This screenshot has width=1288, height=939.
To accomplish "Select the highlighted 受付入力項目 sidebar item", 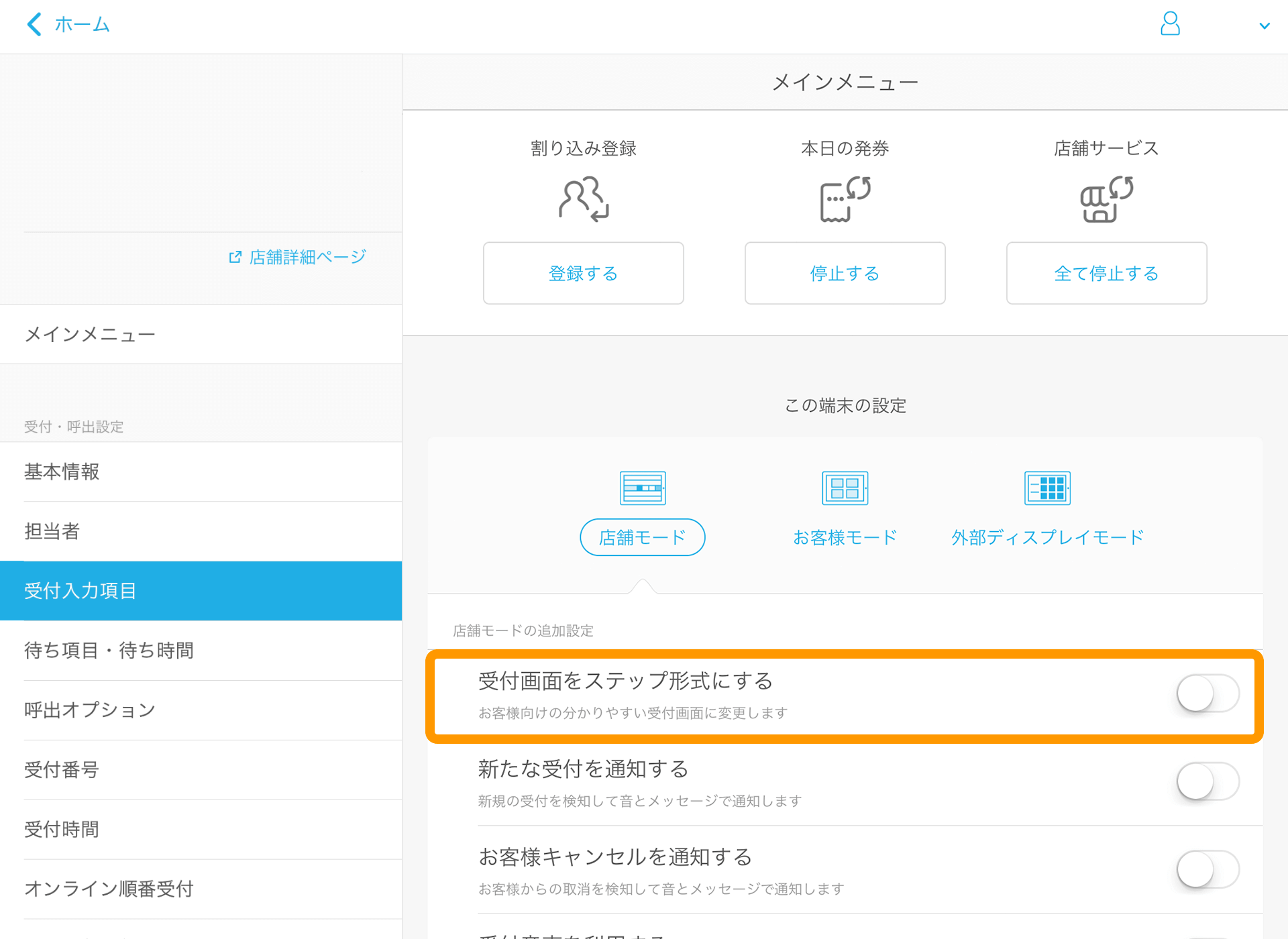I will [x=80, y=590].
